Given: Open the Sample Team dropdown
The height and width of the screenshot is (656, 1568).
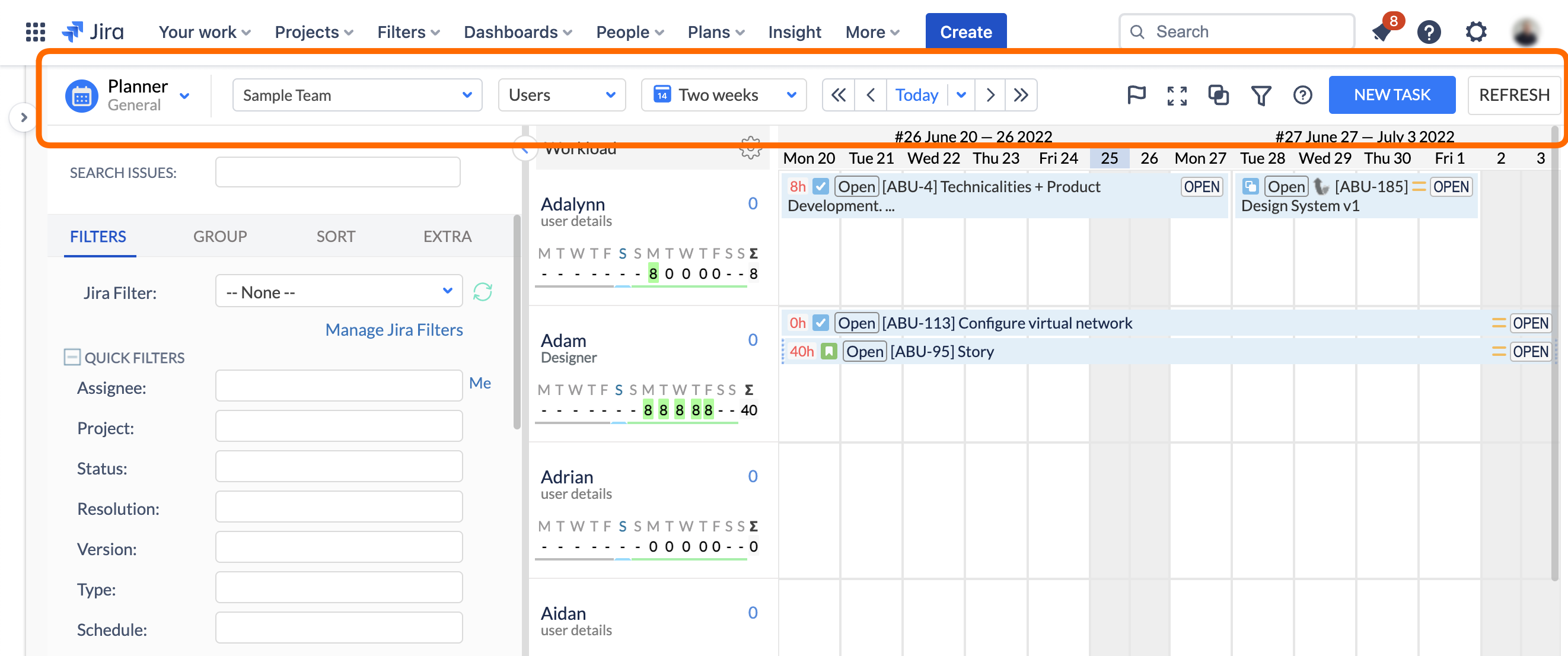Looking at the screenshot, I should coord(356,95).
